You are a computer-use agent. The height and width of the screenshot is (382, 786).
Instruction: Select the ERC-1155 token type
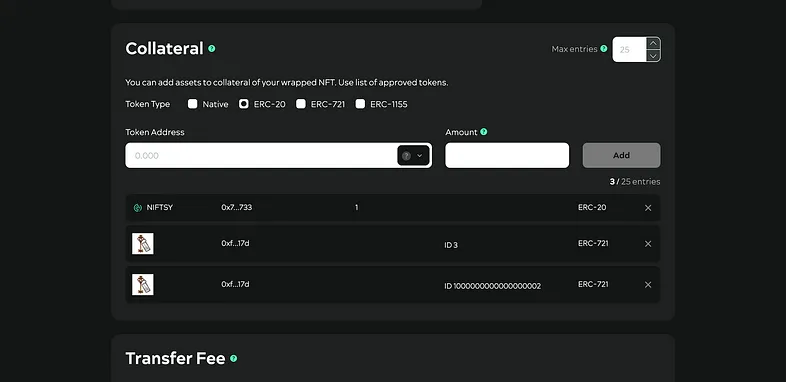pos(360,104)
